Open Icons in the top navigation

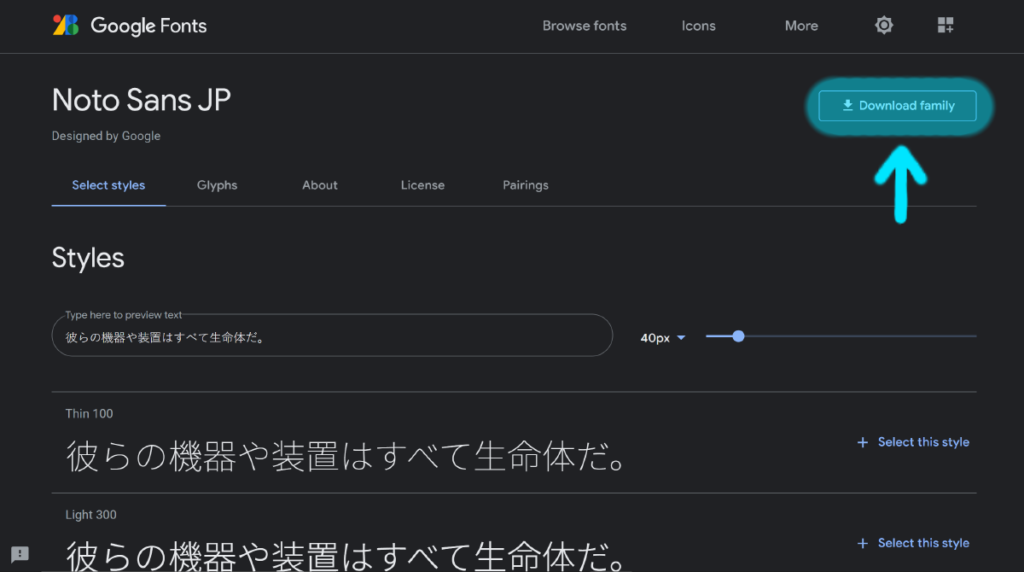coord(698,26)
